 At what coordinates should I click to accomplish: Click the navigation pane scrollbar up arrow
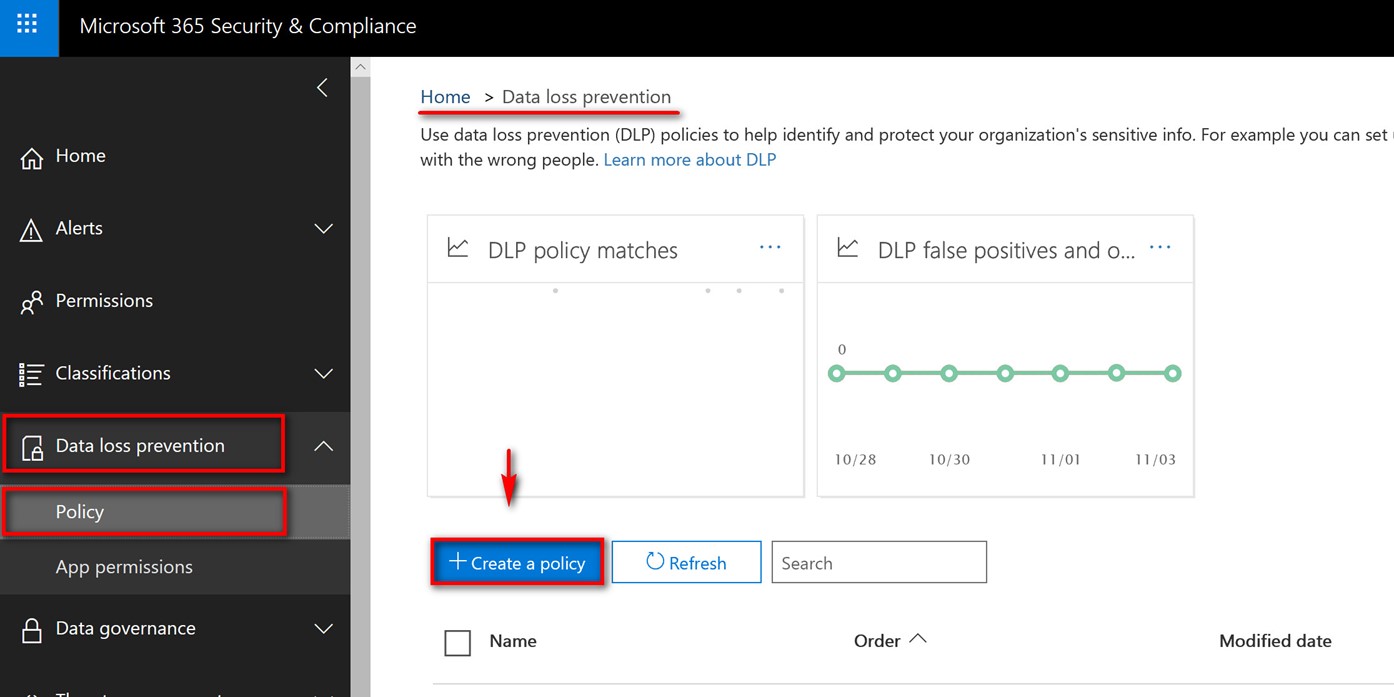pos(361,67)
